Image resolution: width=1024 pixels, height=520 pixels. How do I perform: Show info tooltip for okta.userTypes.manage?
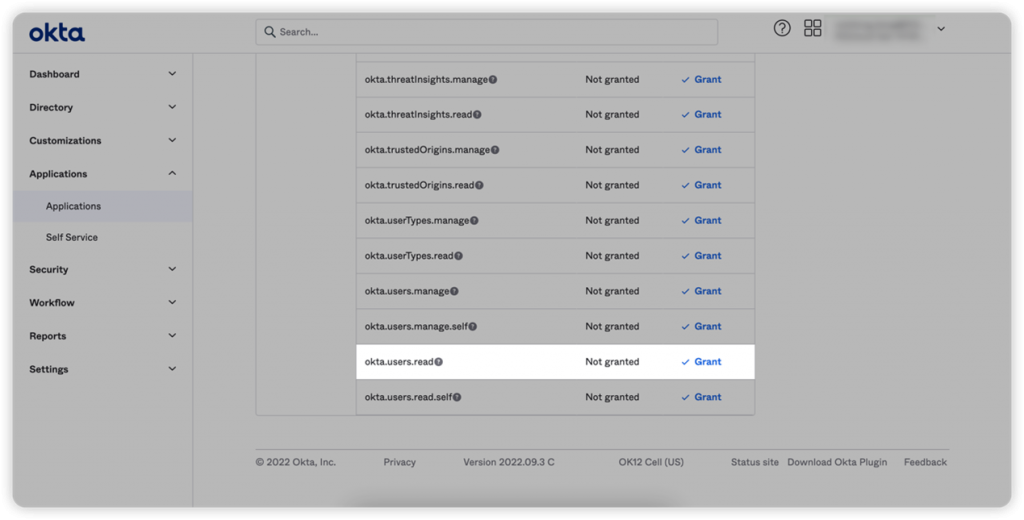click(x=474, y=221)
